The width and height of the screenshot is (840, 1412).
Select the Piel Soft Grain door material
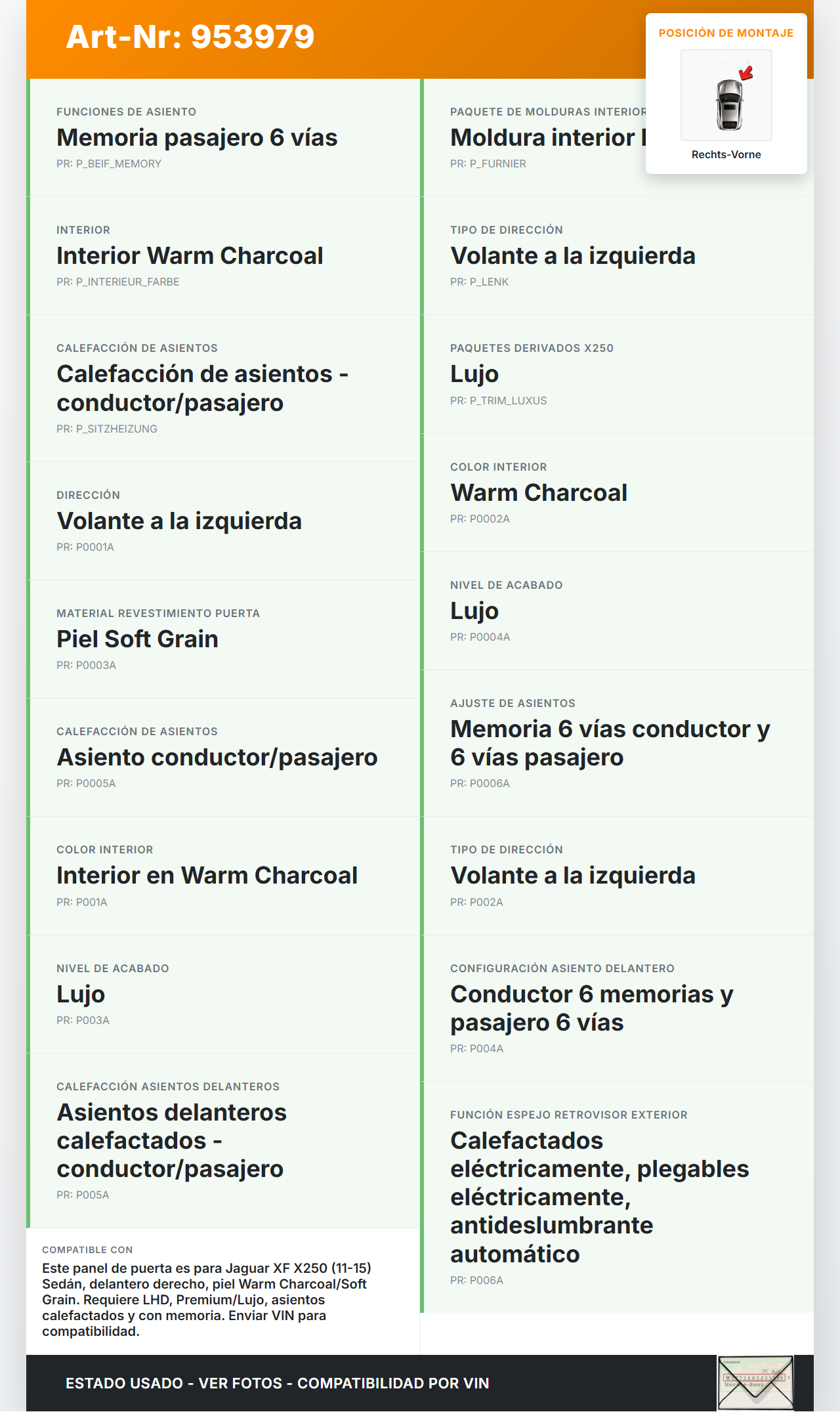[137, 639]
